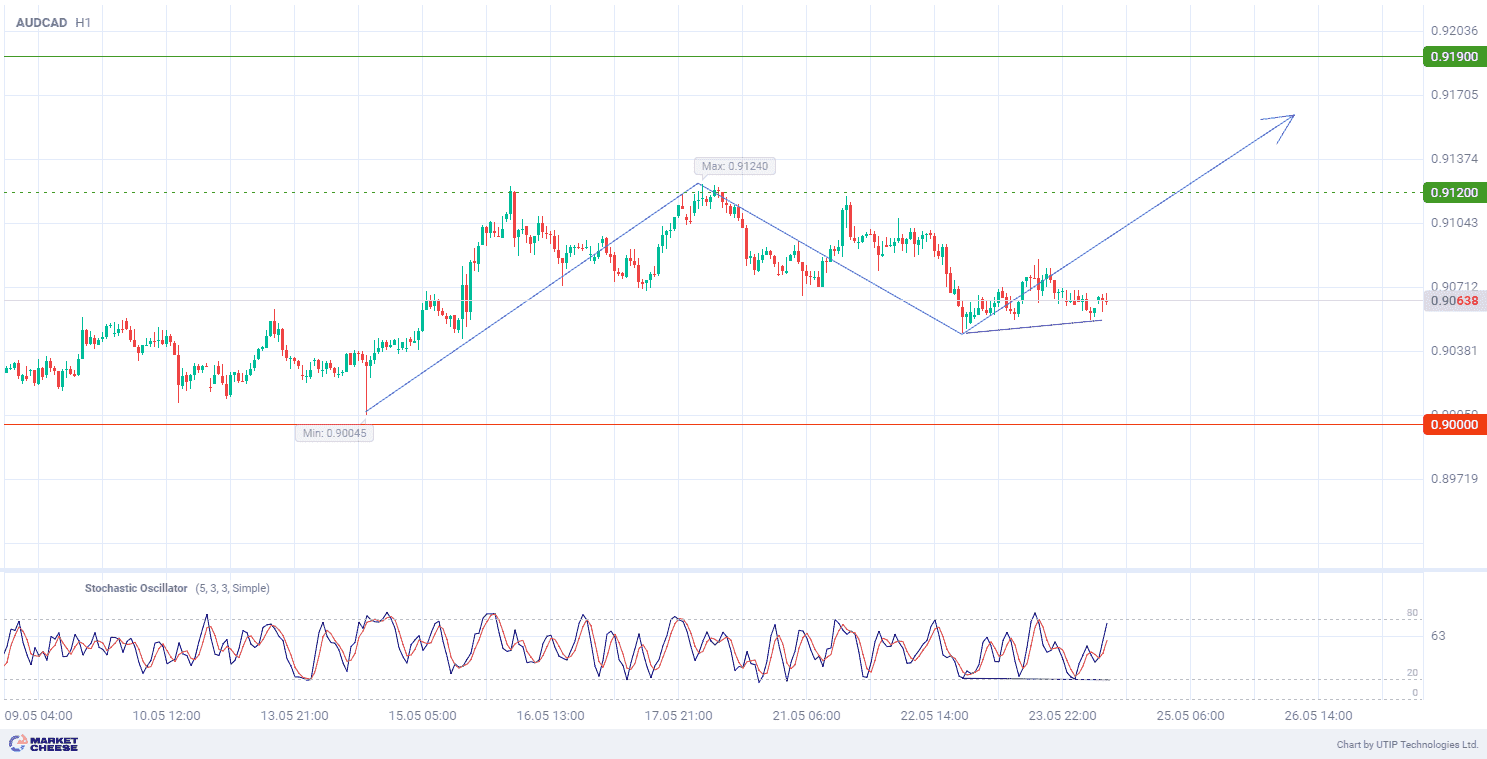Click the 22.05 14:00 time axis label
This screenshot has height=759, width=1487.
pyautogui.click(x=934, y=716)
